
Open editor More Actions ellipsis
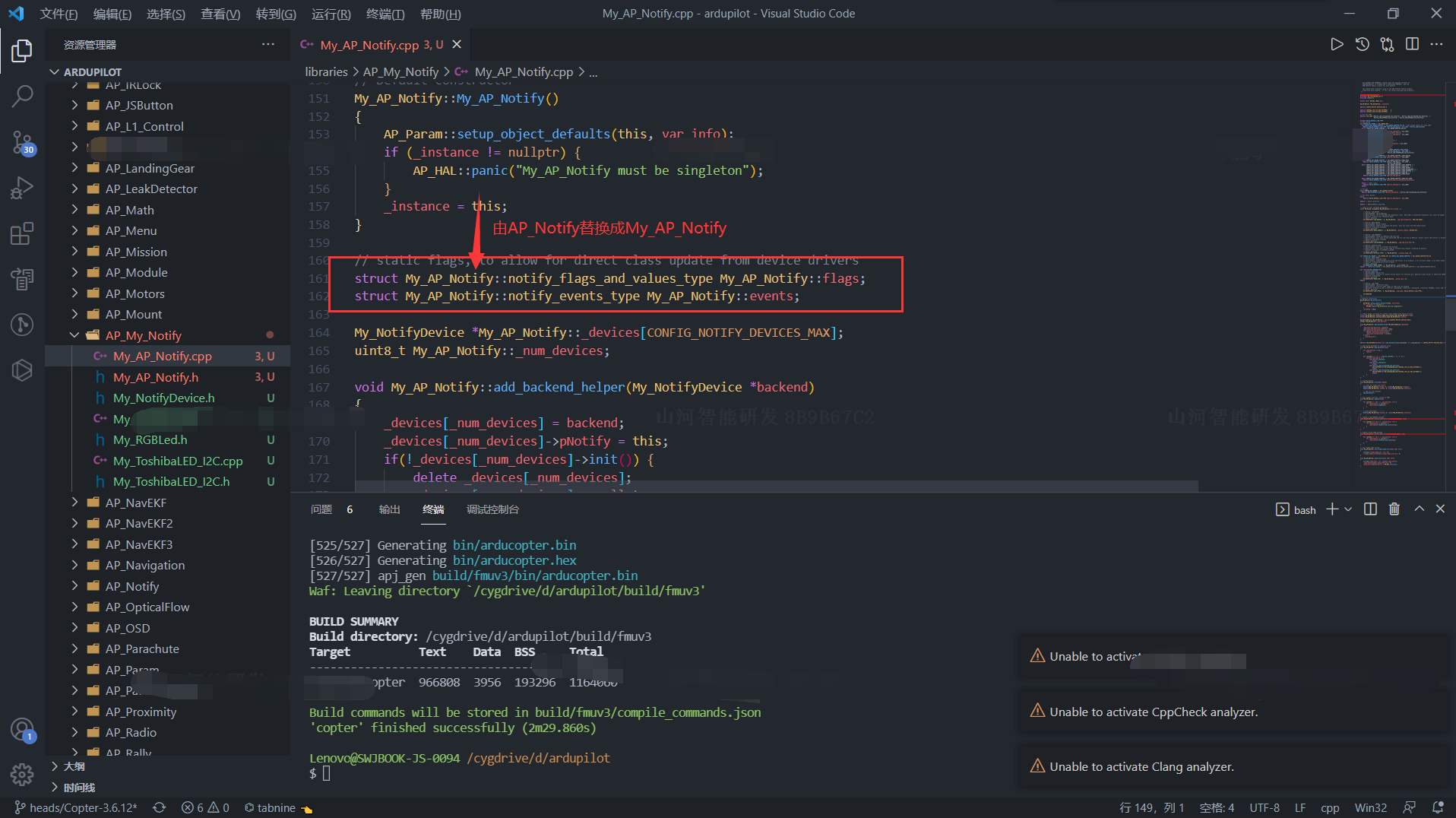click(x=1436, y=44)
